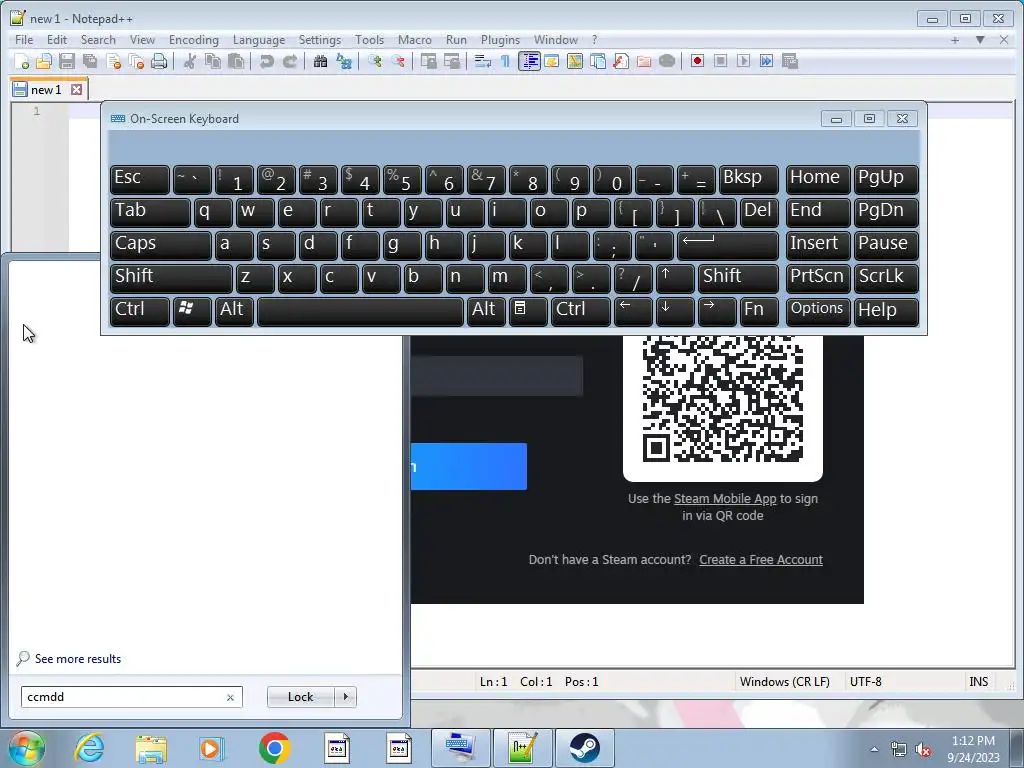Click the Copy toolbar icon
This screenshot has height=768, width=1024.
[x=213, y=61]
